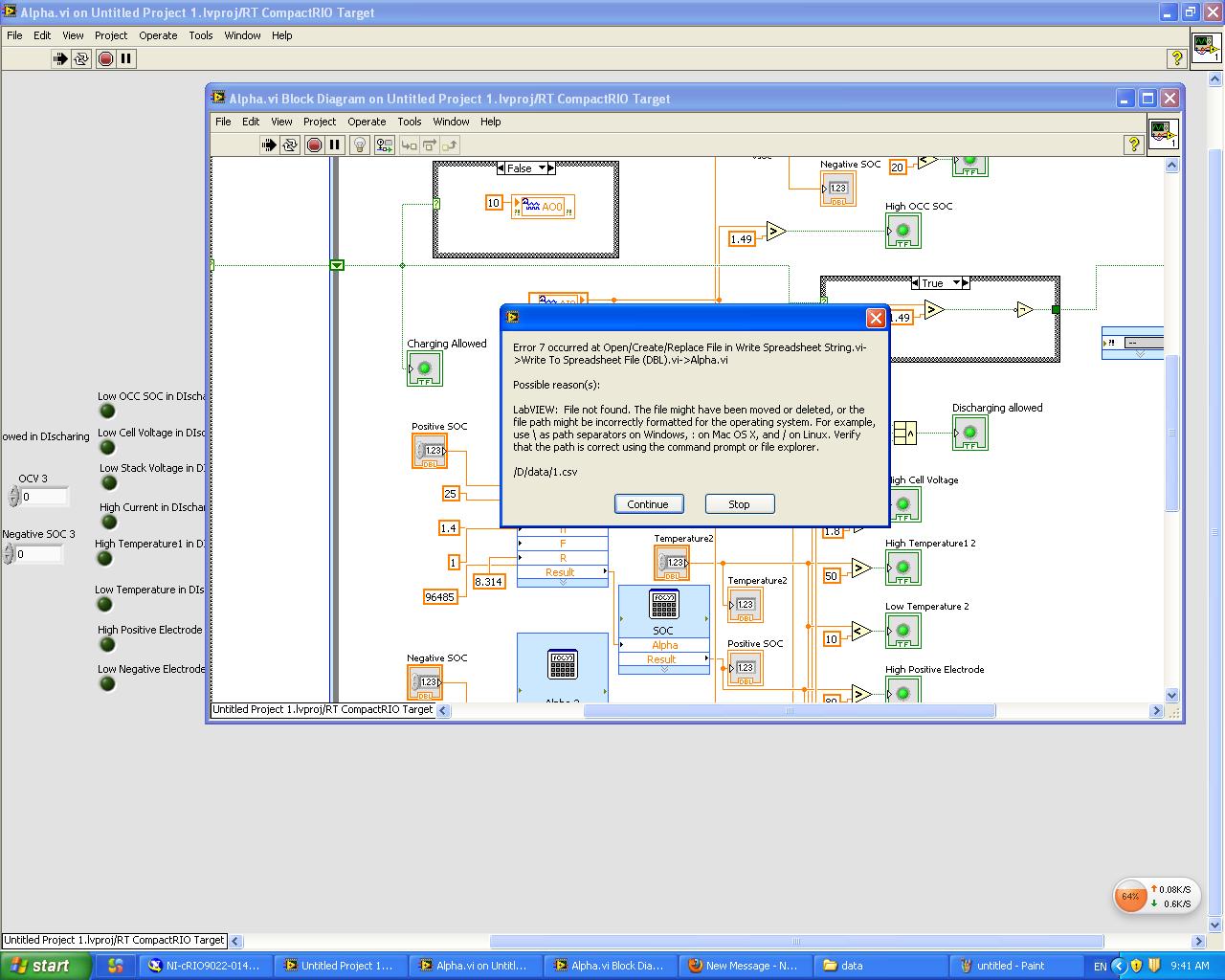Viewport: 1225px width, 980px height.
Task: Click the front panel VI connector icon
Action: click(1206, 47)
